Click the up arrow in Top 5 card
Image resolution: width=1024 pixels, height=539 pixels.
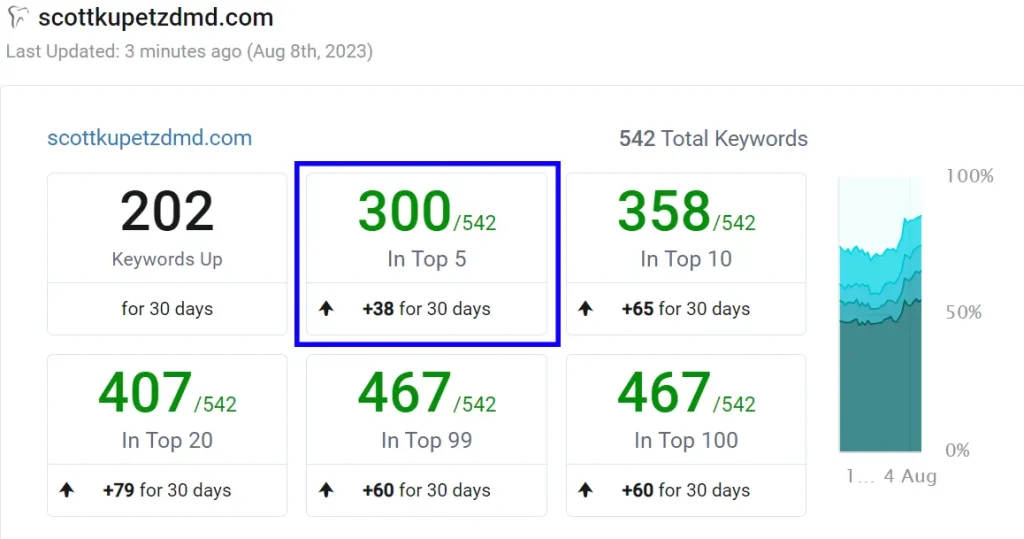coord(326,308)
